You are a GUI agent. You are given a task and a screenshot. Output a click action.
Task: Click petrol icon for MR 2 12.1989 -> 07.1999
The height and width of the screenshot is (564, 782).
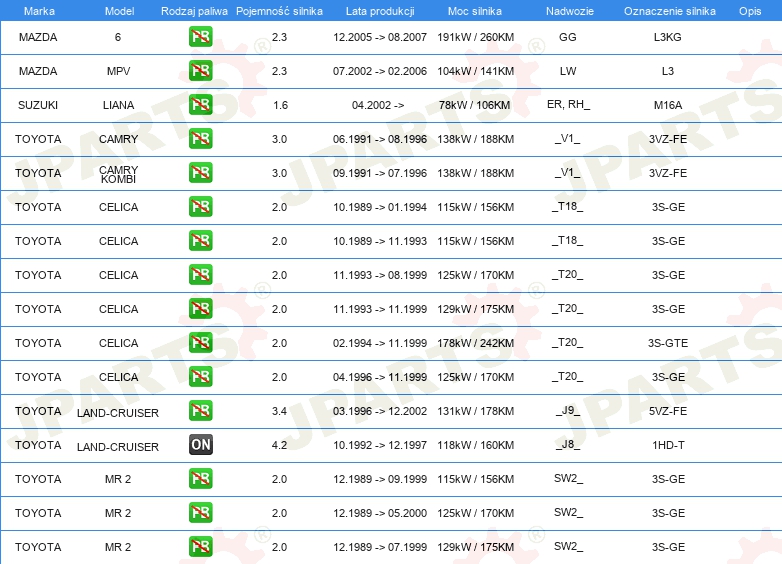tap(200, 546)
